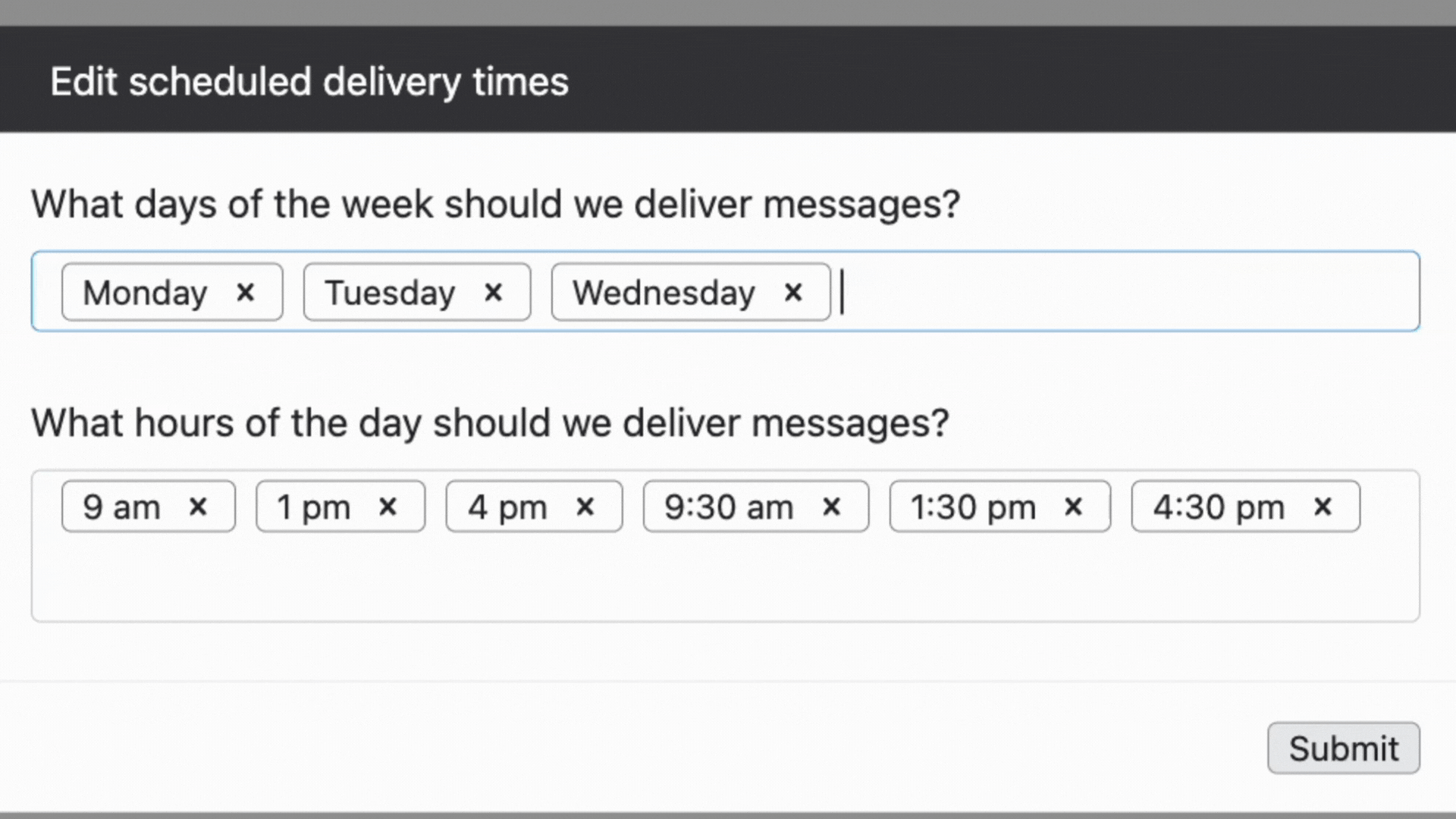Select the Monday tag label

click(145, 293)
